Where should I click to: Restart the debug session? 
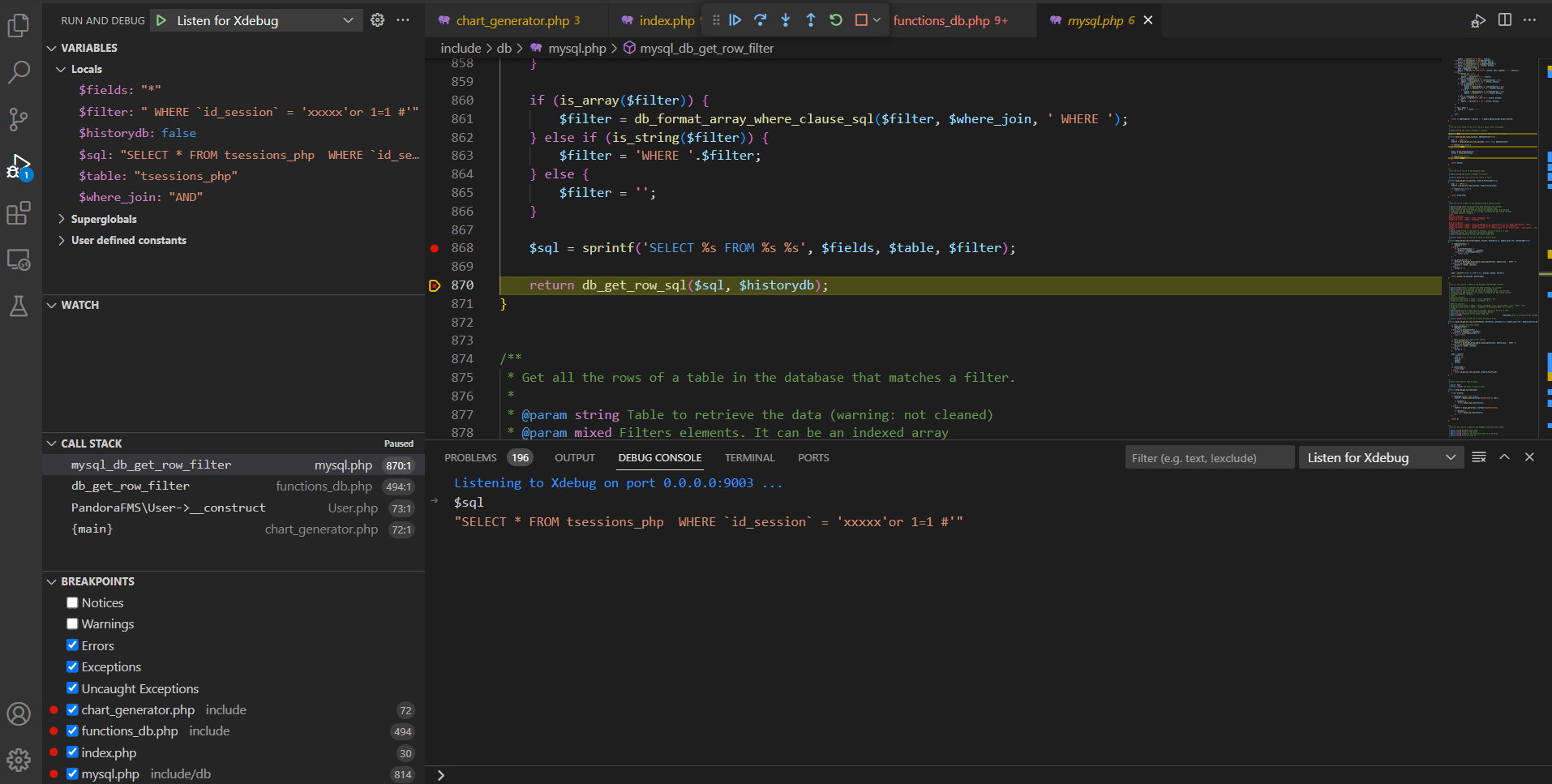(836, 20)
